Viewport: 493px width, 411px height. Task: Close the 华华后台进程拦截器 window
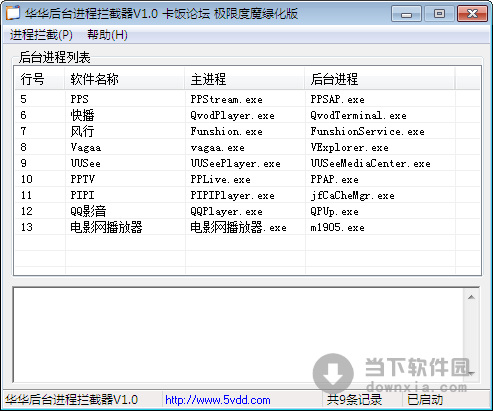pos(472,14)
